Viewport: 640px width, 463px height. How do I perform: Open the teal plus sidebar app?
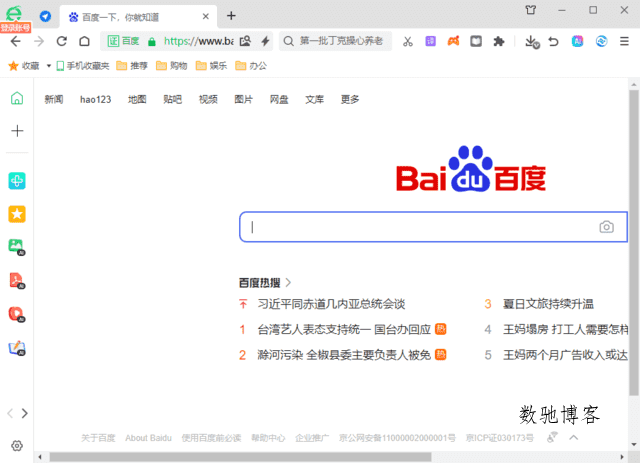[x=17, y=181]
